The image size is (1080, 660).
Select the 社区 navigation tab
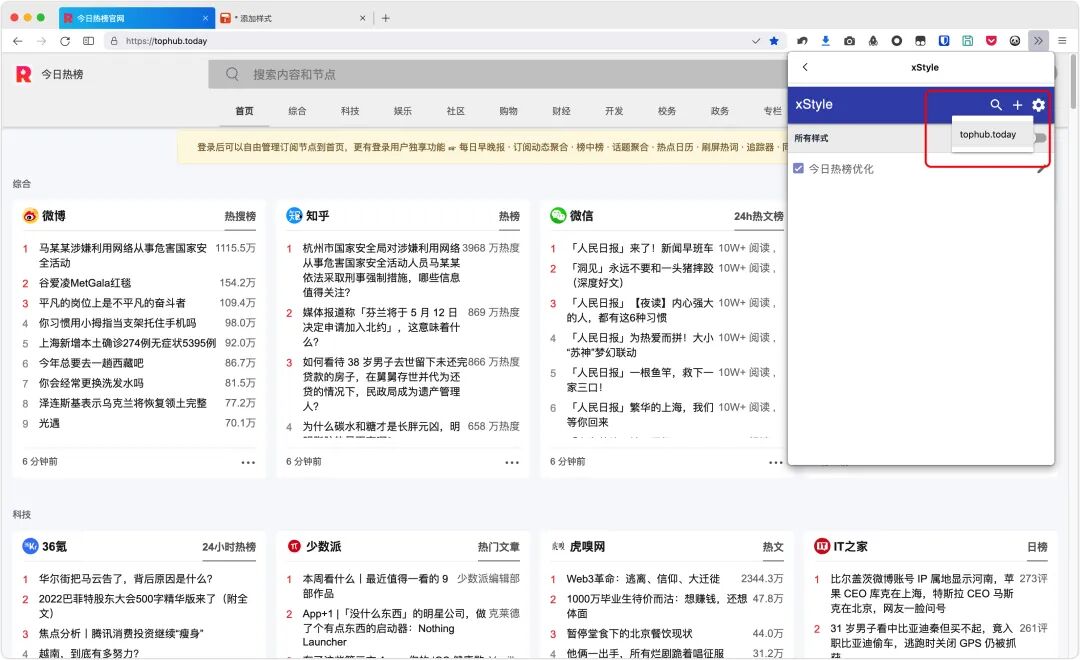pyautogui.click(x=456, y=111)
